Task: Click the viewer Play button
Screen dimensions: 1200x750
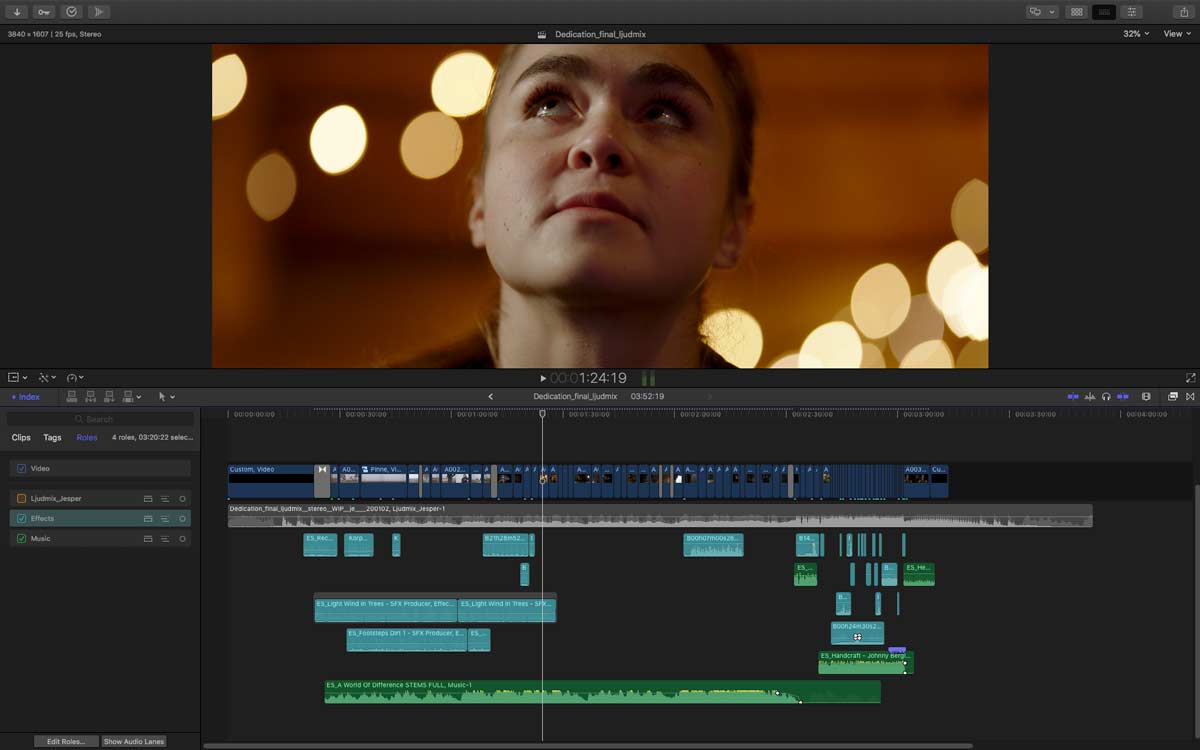Action: 543,378
